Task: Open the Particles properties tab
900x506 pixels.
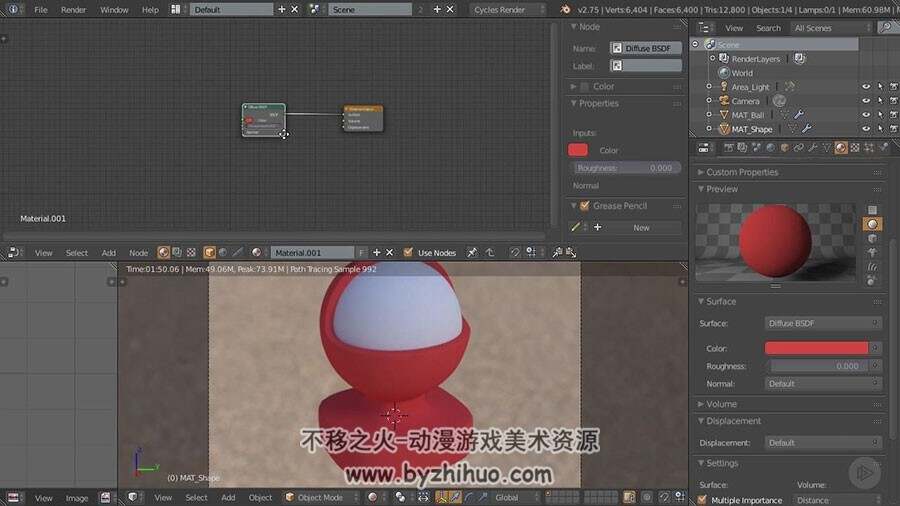Action: 869,148
